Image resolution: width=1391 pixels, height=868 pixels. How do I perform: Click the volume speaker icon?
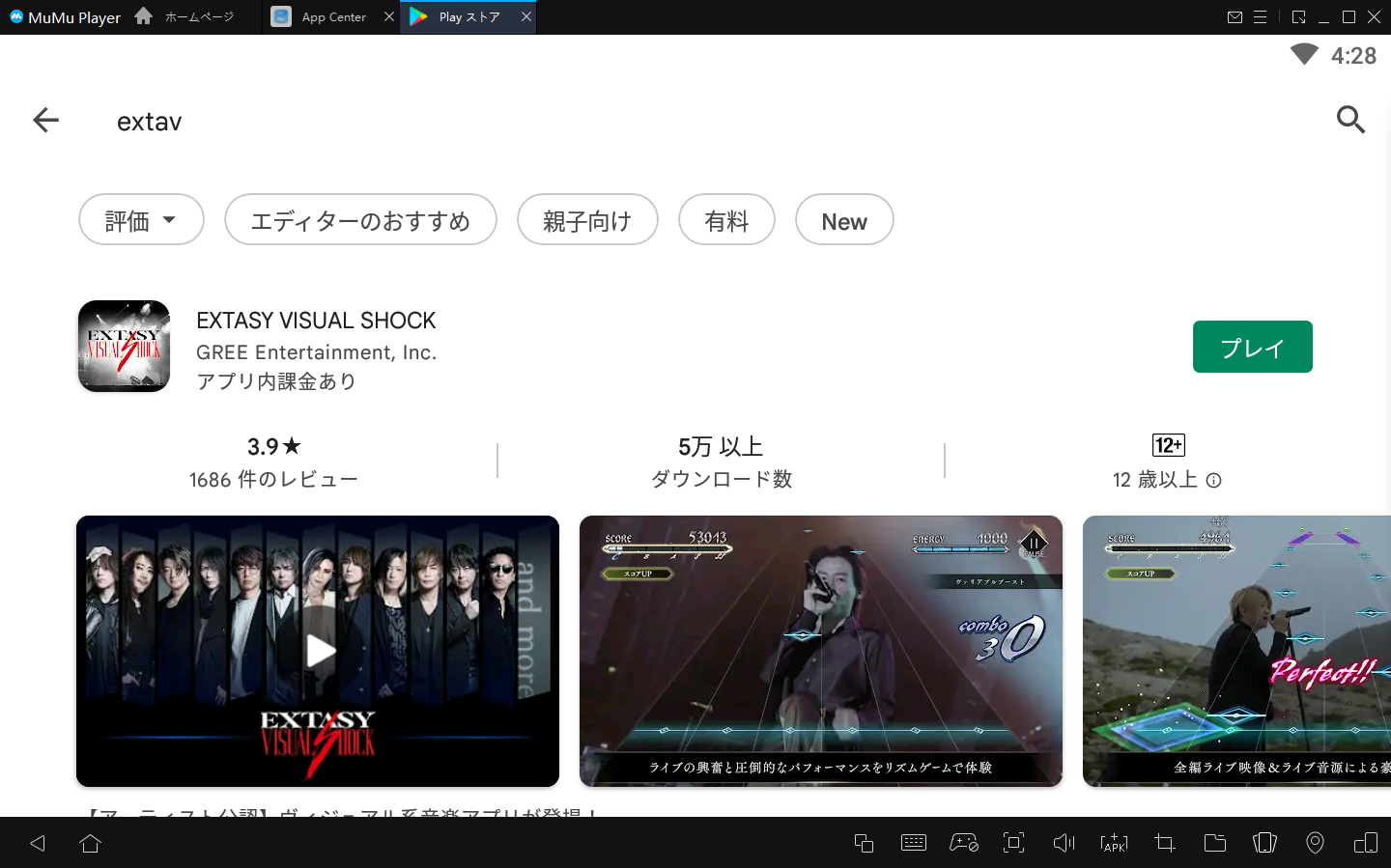point(1064,843)
